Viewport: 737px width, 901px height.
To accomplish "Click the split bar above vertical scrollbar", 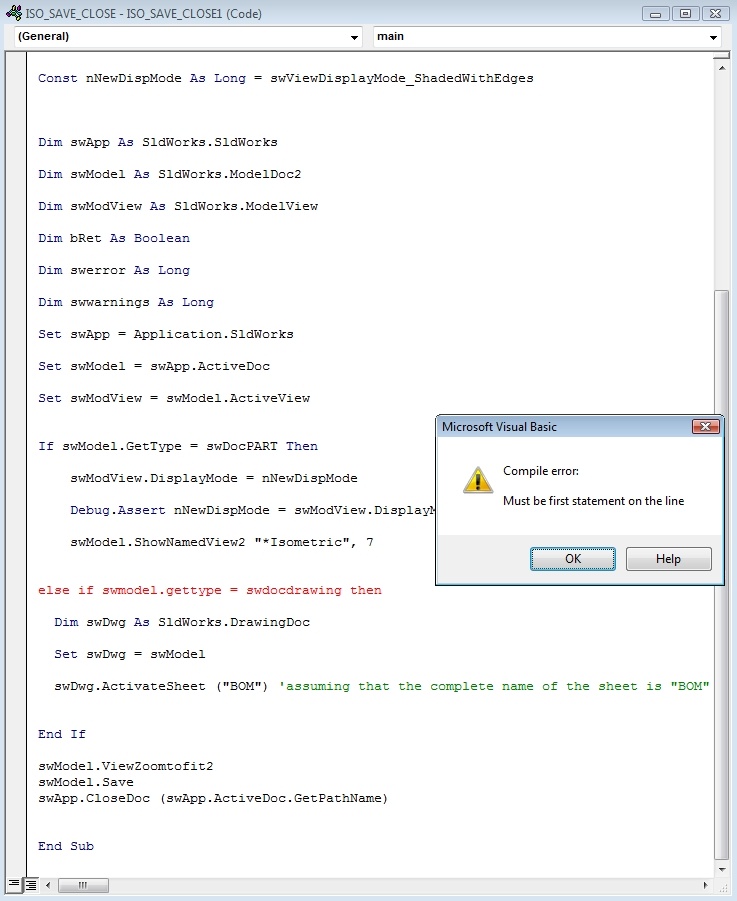I will coord(721,56).
